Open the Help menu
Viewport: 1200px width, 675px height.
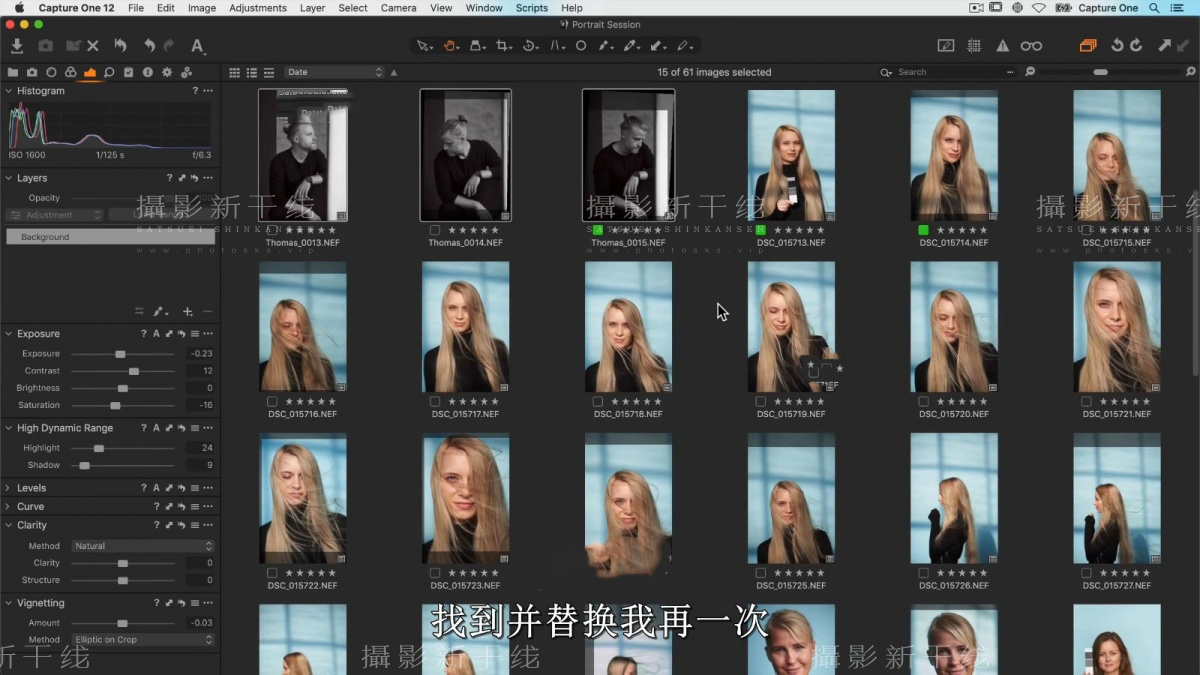coord(572,8)
